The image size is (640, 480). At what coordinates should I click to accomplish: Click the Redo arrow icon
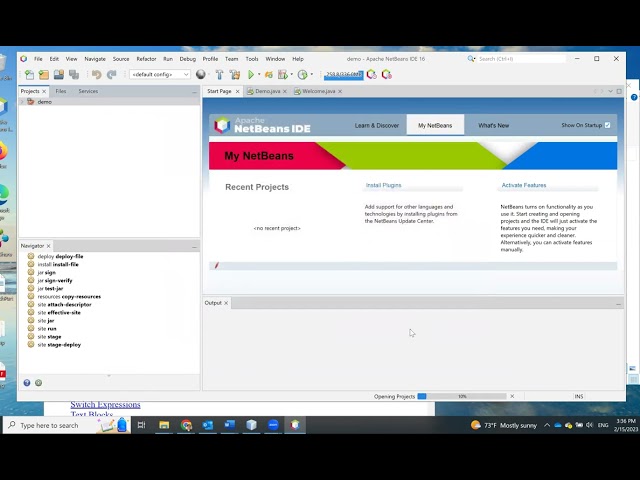(x=111, y=74)
